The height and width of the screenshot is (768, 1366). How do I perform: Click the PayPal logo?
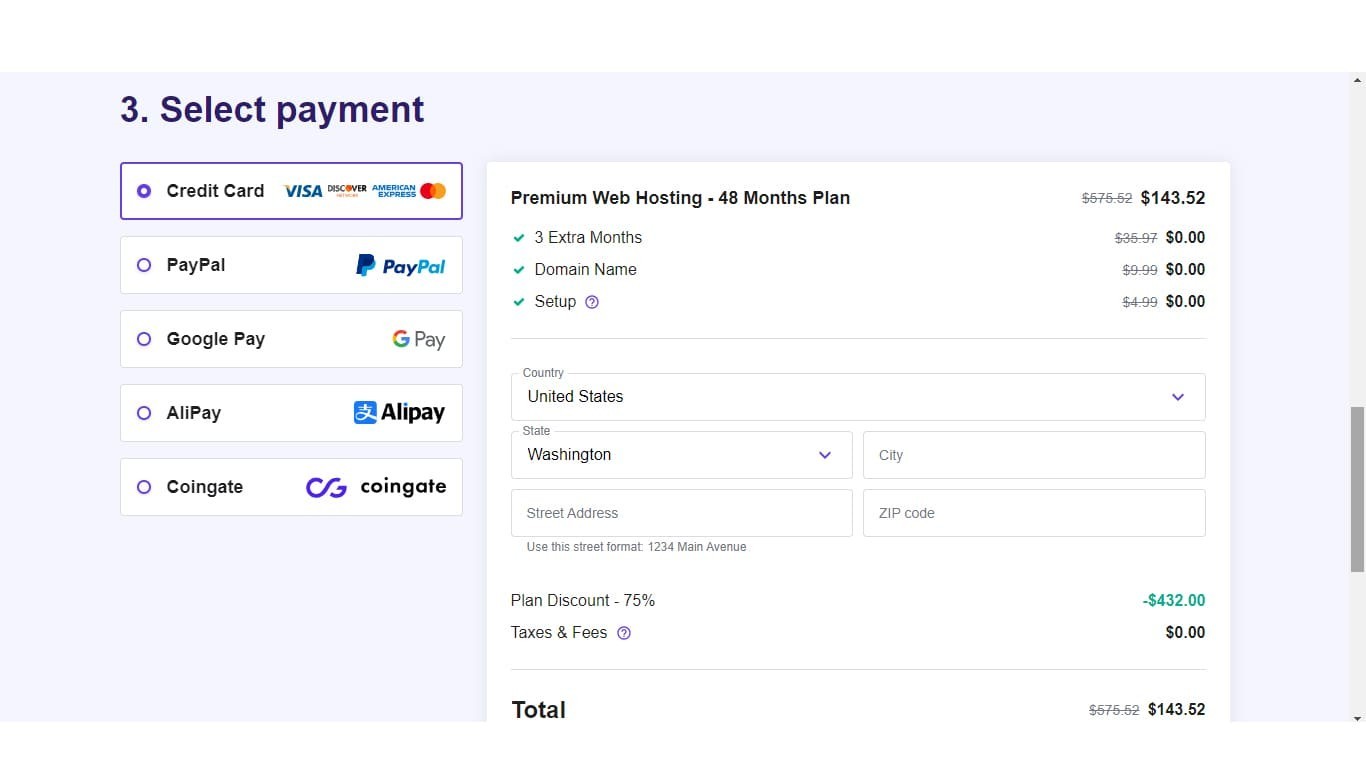(401, 266)
